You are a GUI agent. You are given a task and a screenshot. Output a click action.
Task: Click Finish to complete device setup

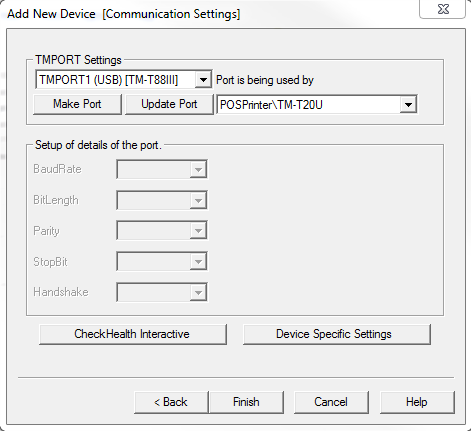246,402
